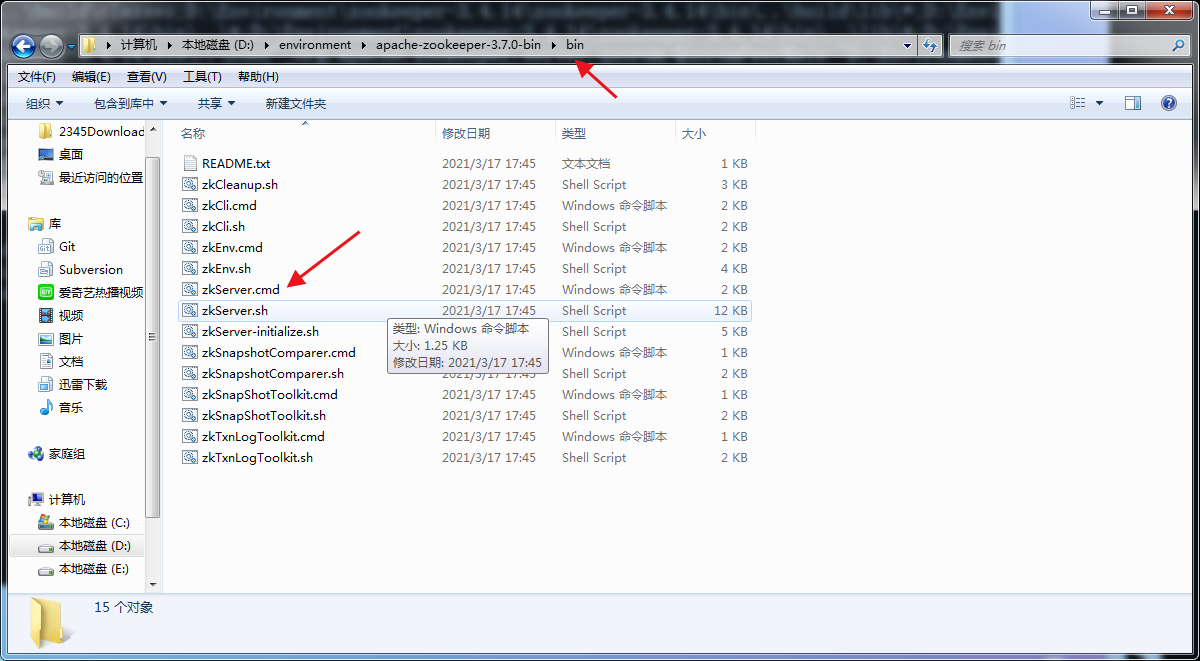Select the zkSnapShotToolkit.cmd file name
Viewport: 1200px width, 661px height.
pyautogui.click(x=270, y=394)
